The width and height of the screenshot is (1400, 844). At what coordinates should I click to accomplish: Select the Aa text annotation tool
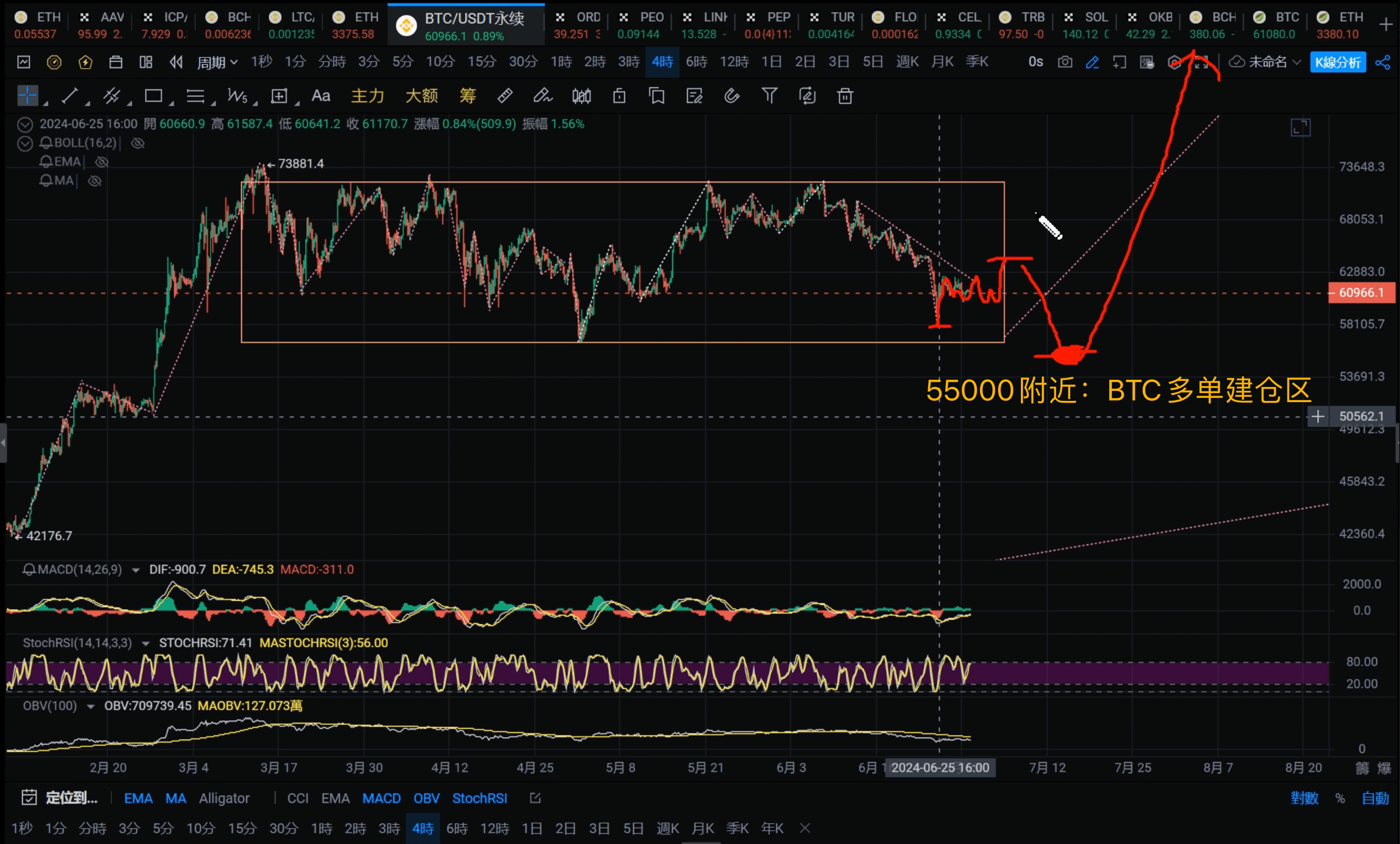[x=320, y=95]
